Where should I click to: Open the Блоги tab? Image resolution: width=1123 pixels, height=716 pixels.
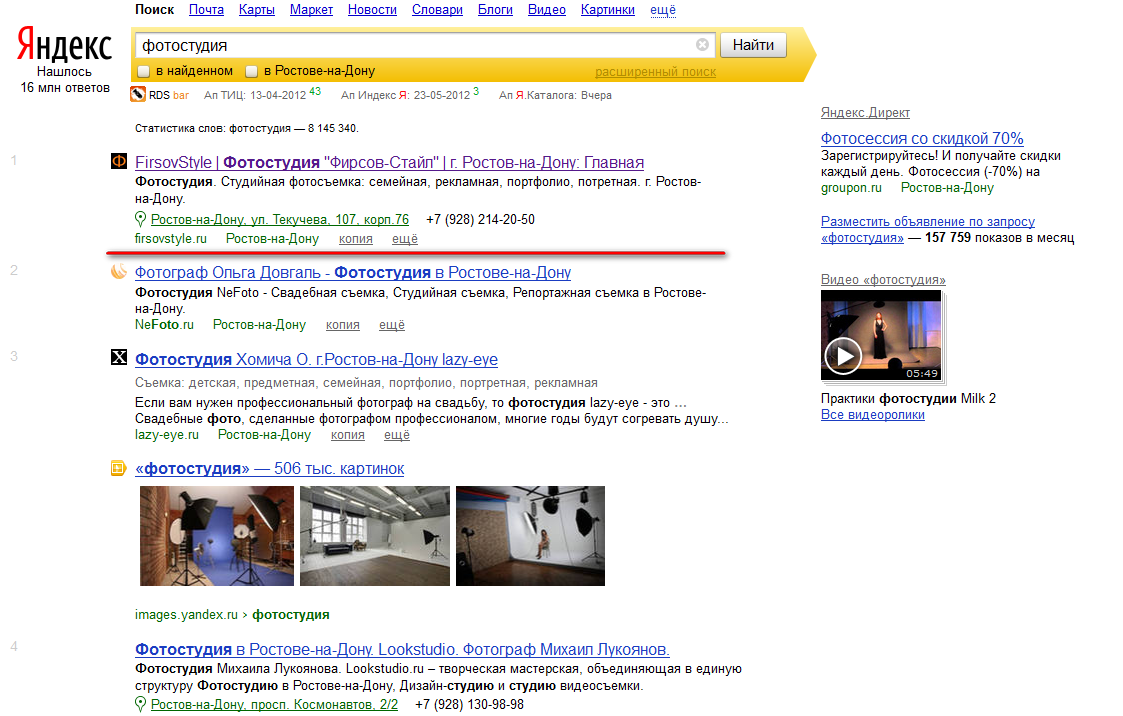[x=496, y=10]
